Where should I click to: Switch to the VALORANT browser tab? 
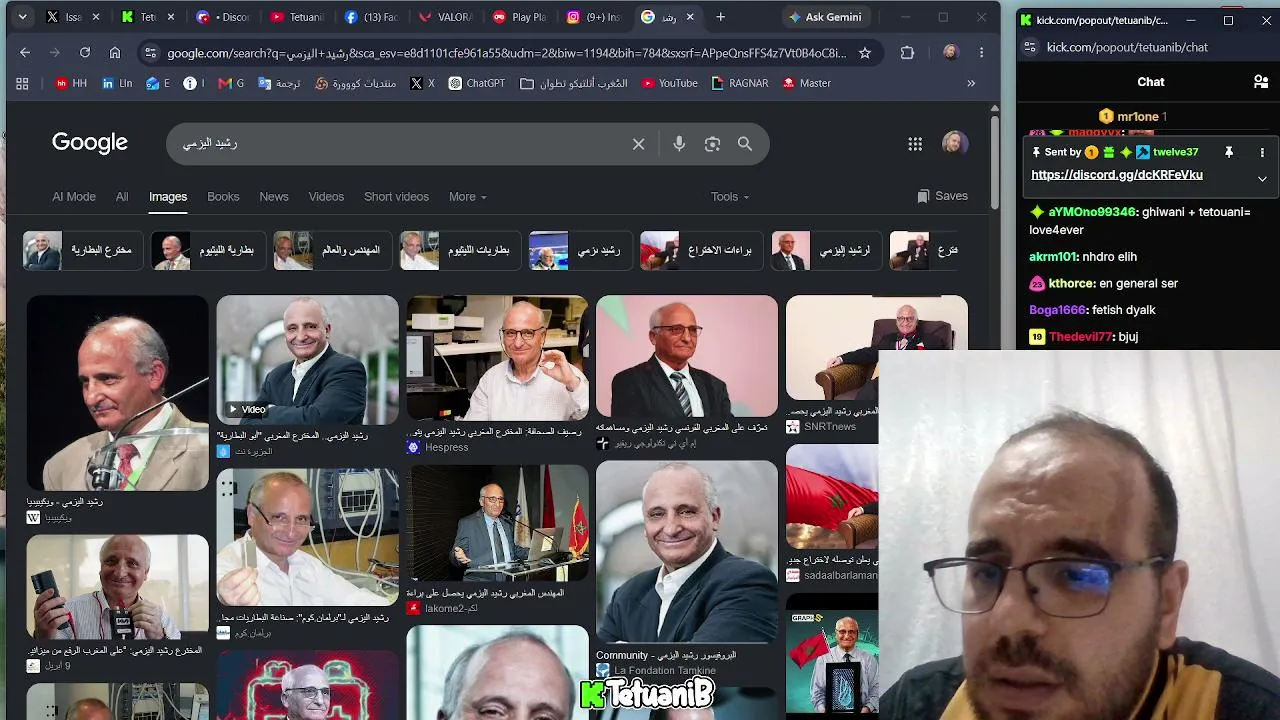(447, 17)
